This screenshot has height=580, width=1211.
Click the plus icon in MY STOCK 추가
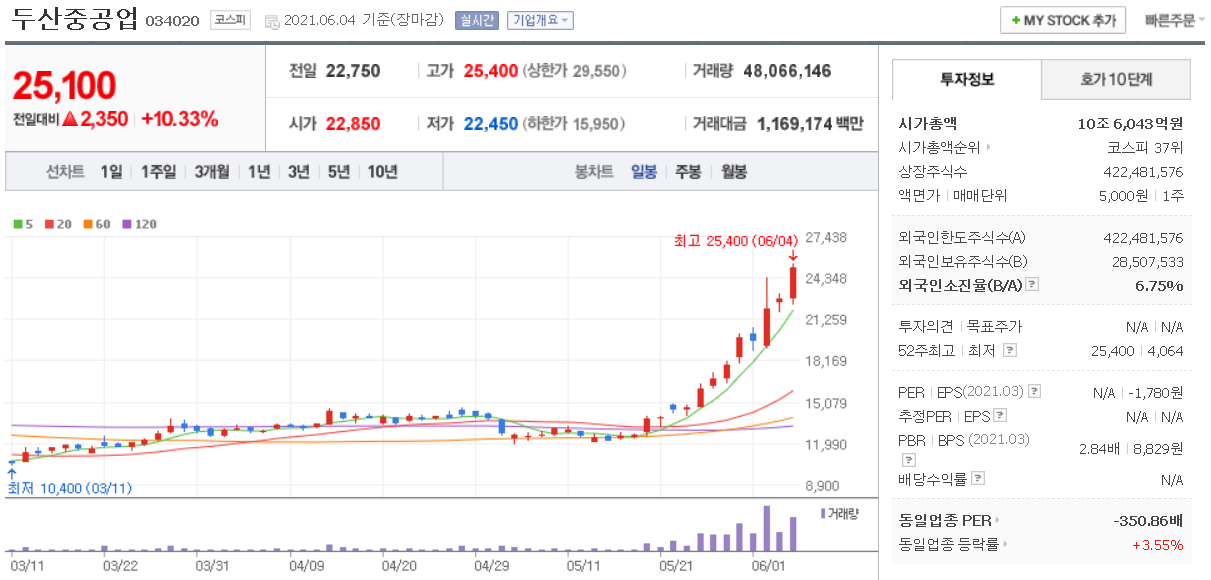click(1016, 21)
